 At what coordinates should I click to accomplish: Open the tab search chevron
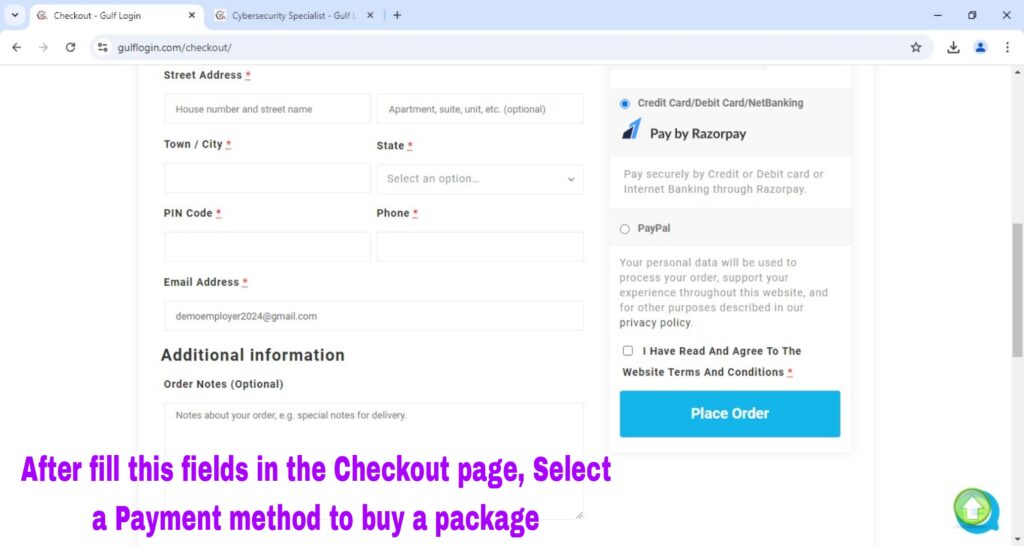[14, 15]
